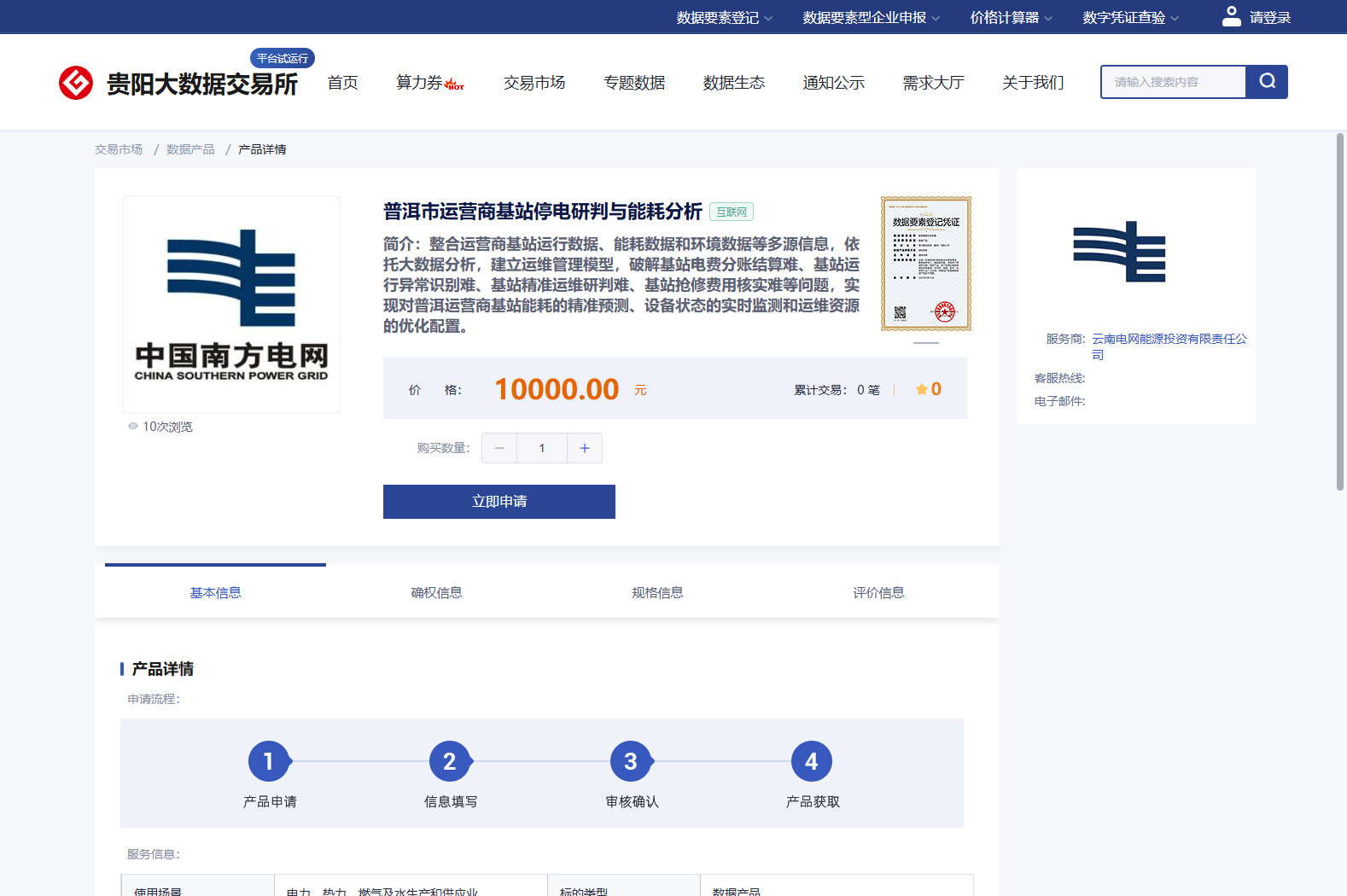Click the price value 10000.00
This screenshot has height=896, width=1347.
coord(557,389)
